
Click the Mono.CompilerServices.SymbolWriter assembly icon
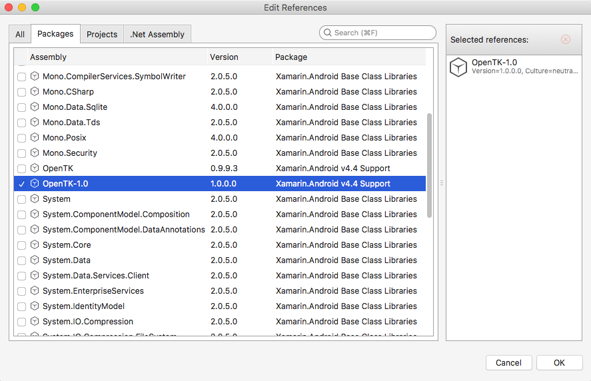pos(35,76)
